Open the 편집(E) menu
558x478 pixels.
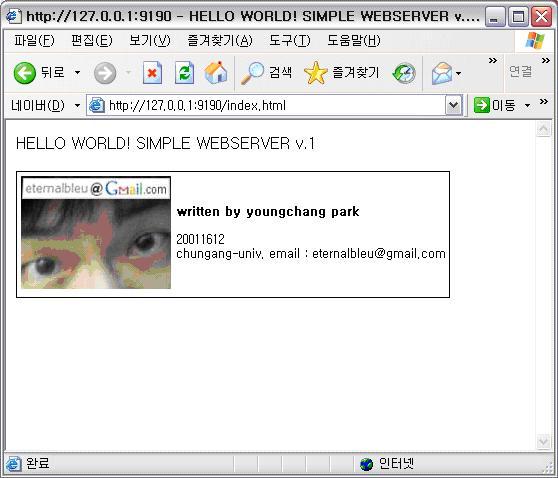[x=92, y=41]
